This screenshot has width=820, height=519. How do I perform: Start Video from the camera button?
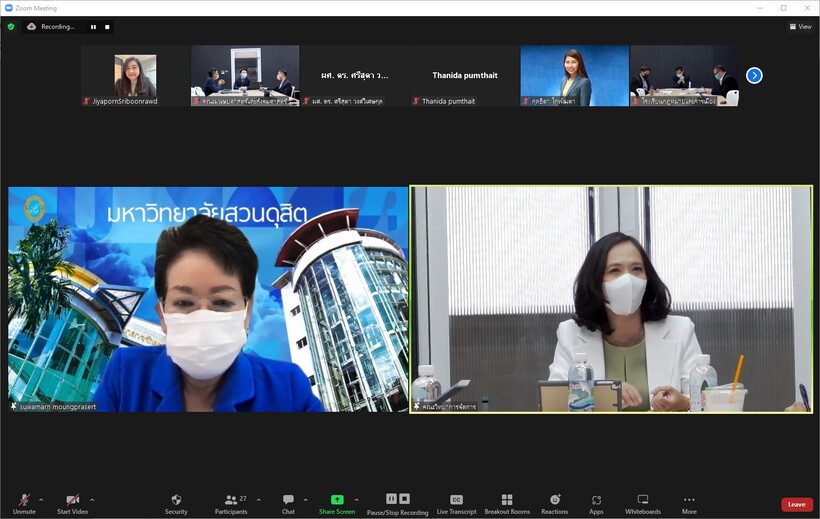[x=72, y=501]
